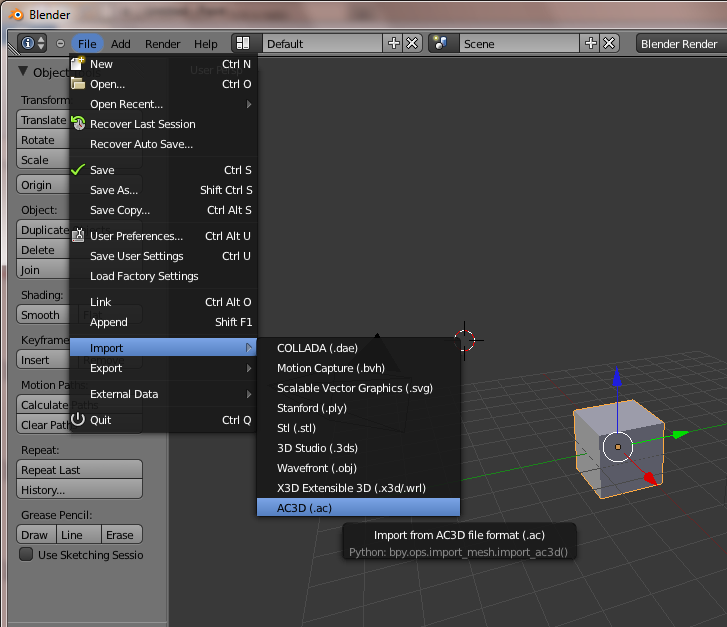Click the Repeat Last button
This screenshot has width=727, height=627.
(79, 469)
